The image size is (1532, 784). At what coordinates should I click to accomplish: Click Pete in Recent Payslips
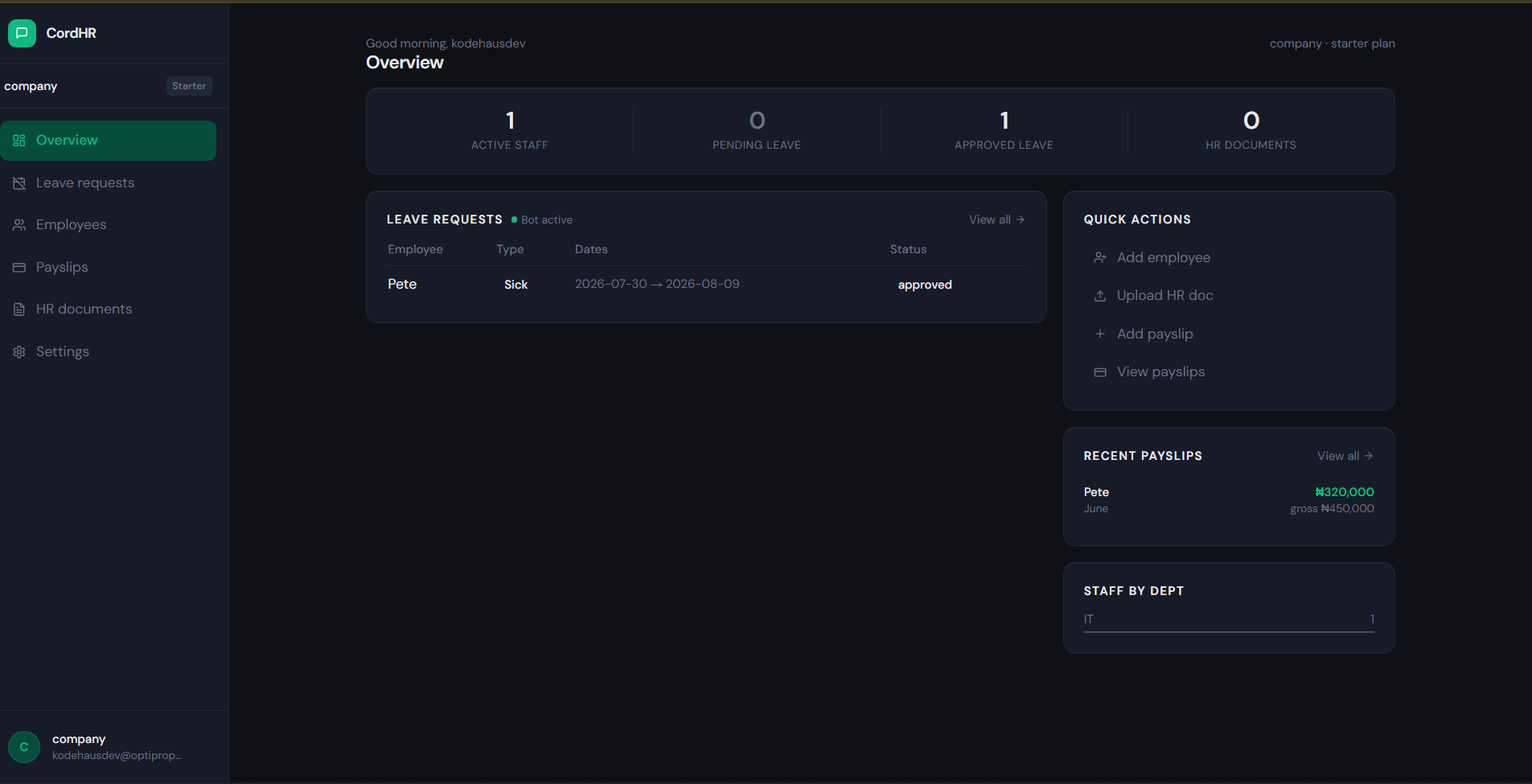pyautogui.click(x=1096, y=492)
